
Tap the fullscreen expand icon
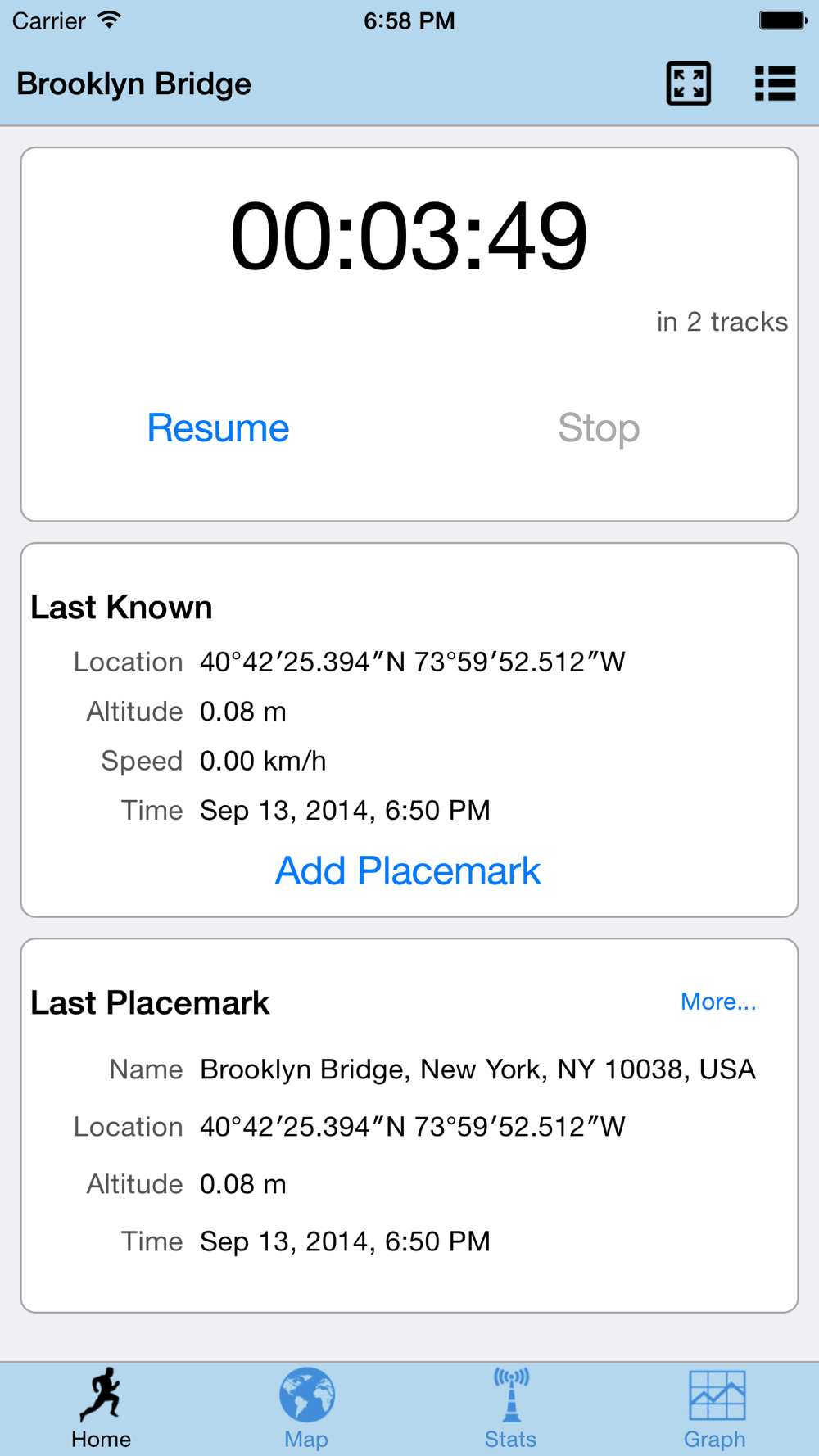pos(688,84)
